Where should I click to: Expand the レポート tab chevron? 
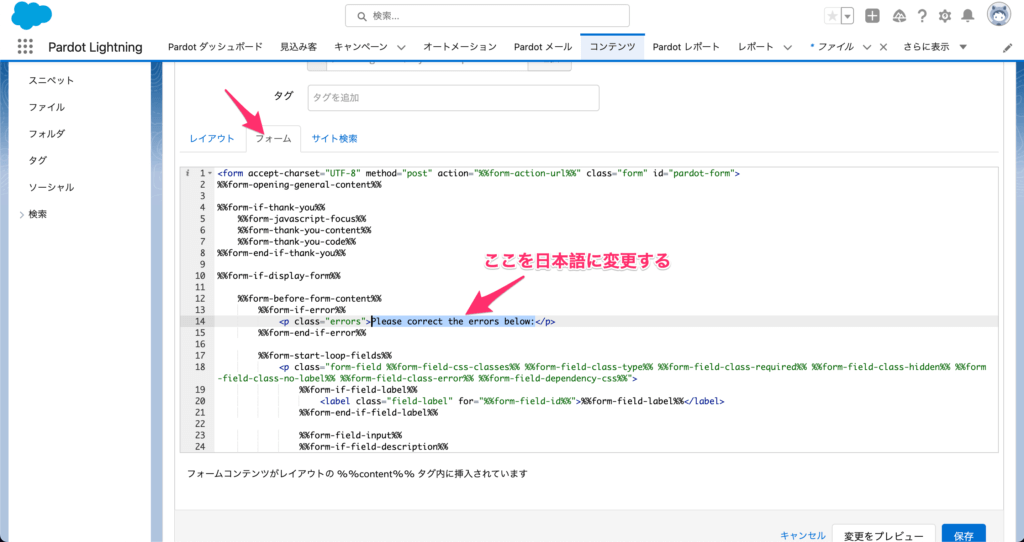point(788,47)
